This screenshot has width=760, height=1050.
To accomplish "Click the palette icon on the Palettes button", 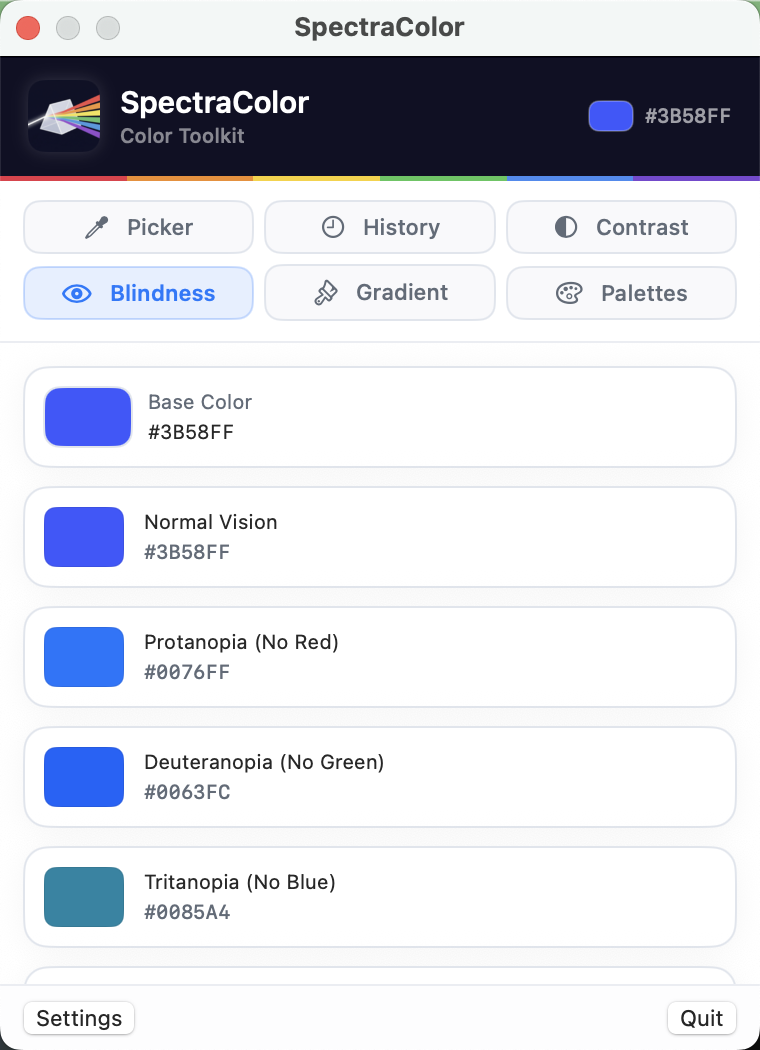I will pos(570,293).
